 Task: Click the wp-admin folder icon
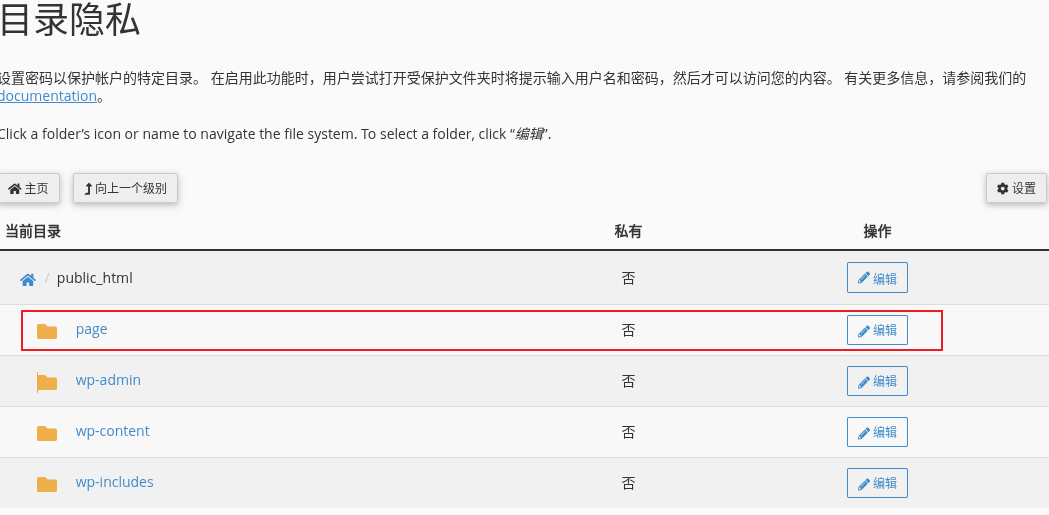pos(47,382)
